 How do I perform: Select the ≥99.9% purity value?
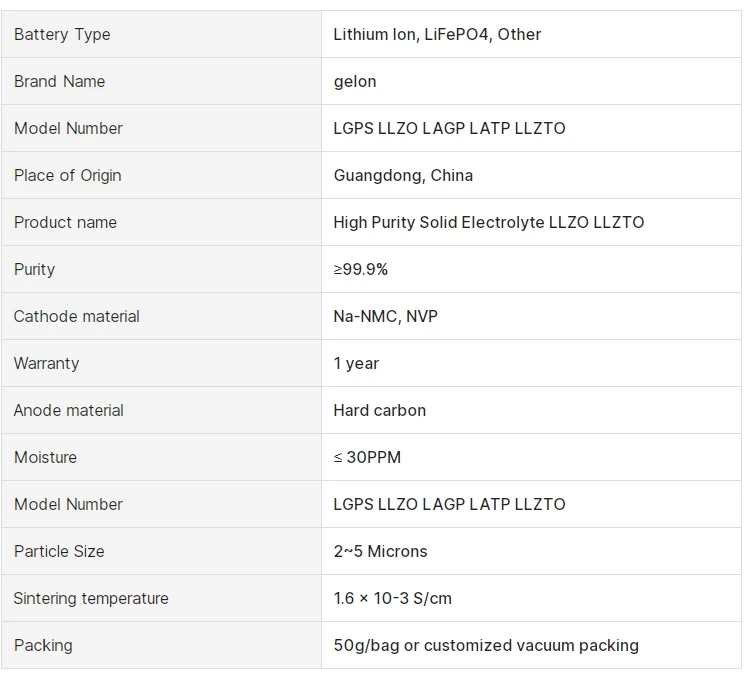click(x=360, y=269)
